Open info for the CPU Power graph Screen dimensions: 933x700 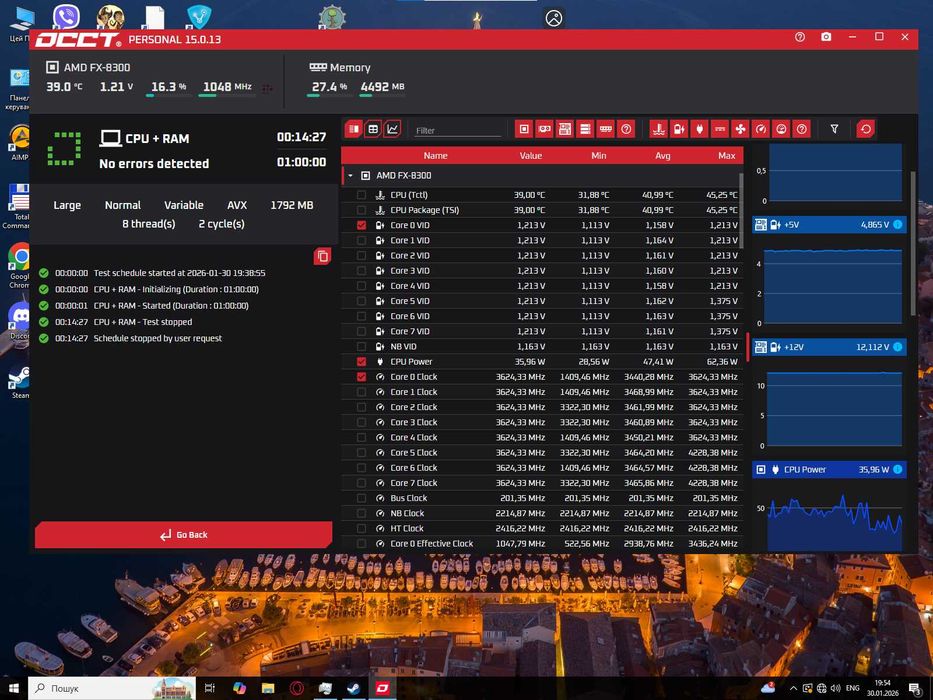point(898,470)
